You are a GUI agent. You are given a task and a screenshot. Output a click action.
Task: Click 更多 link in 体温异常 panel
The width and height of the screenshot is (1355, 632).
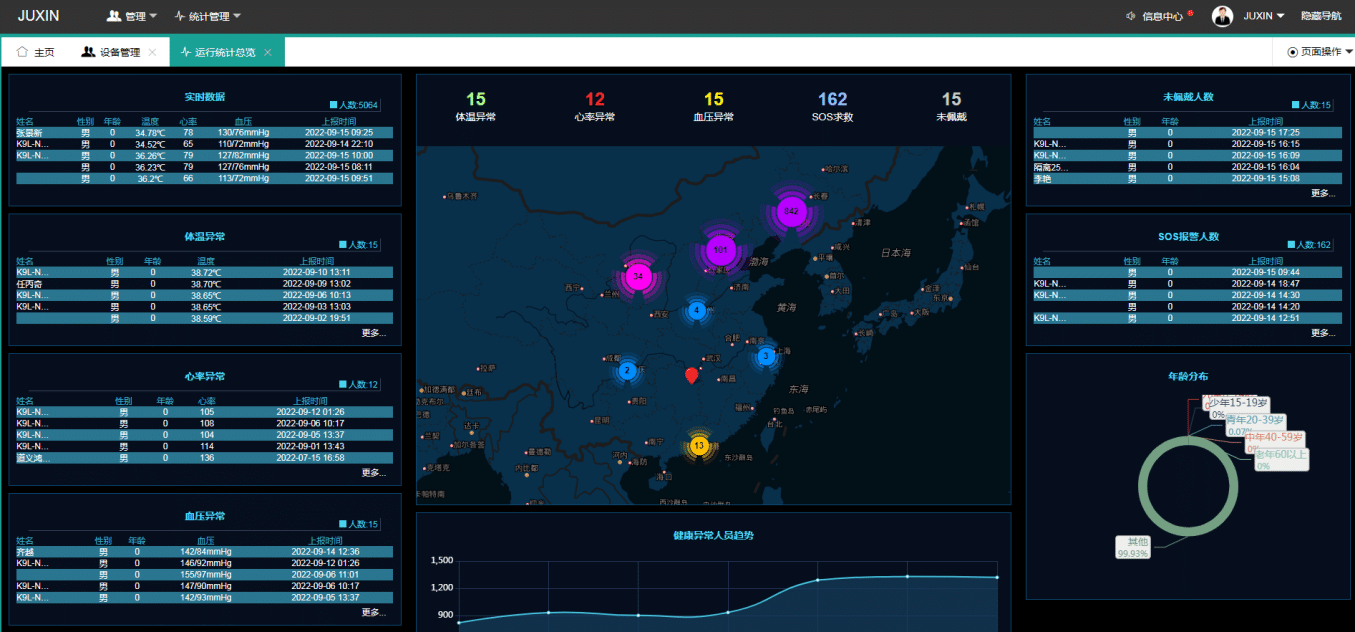[373, 333]
